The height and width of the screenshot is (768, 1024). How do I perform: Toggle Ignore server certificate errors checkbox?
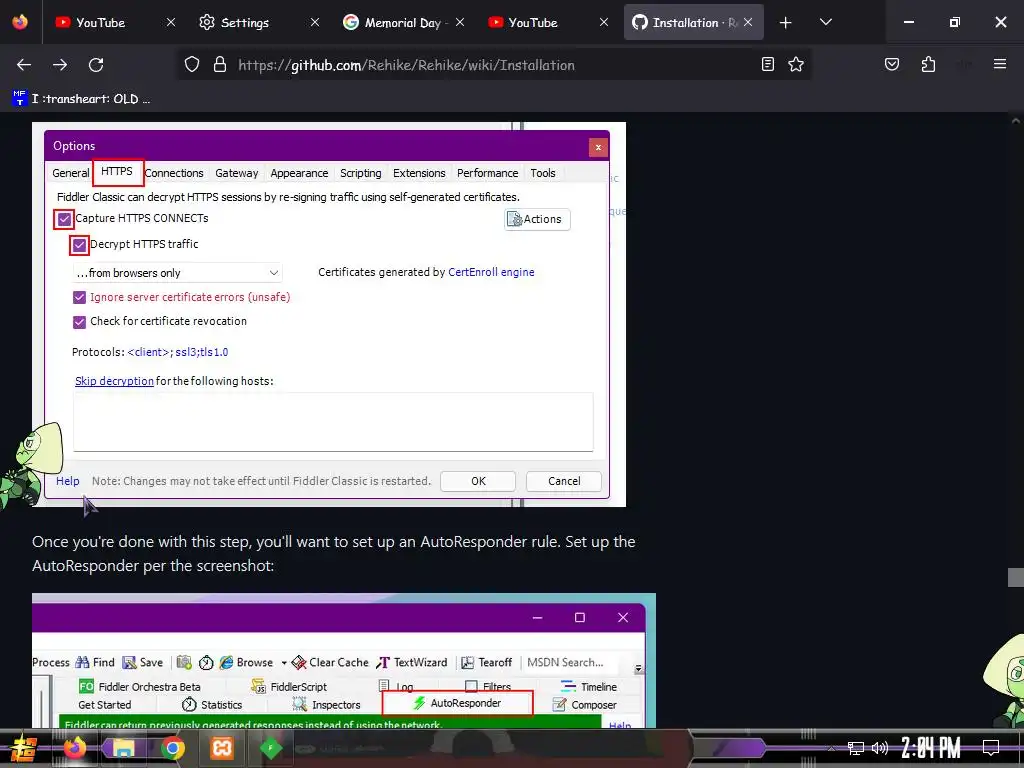(79, 298)
